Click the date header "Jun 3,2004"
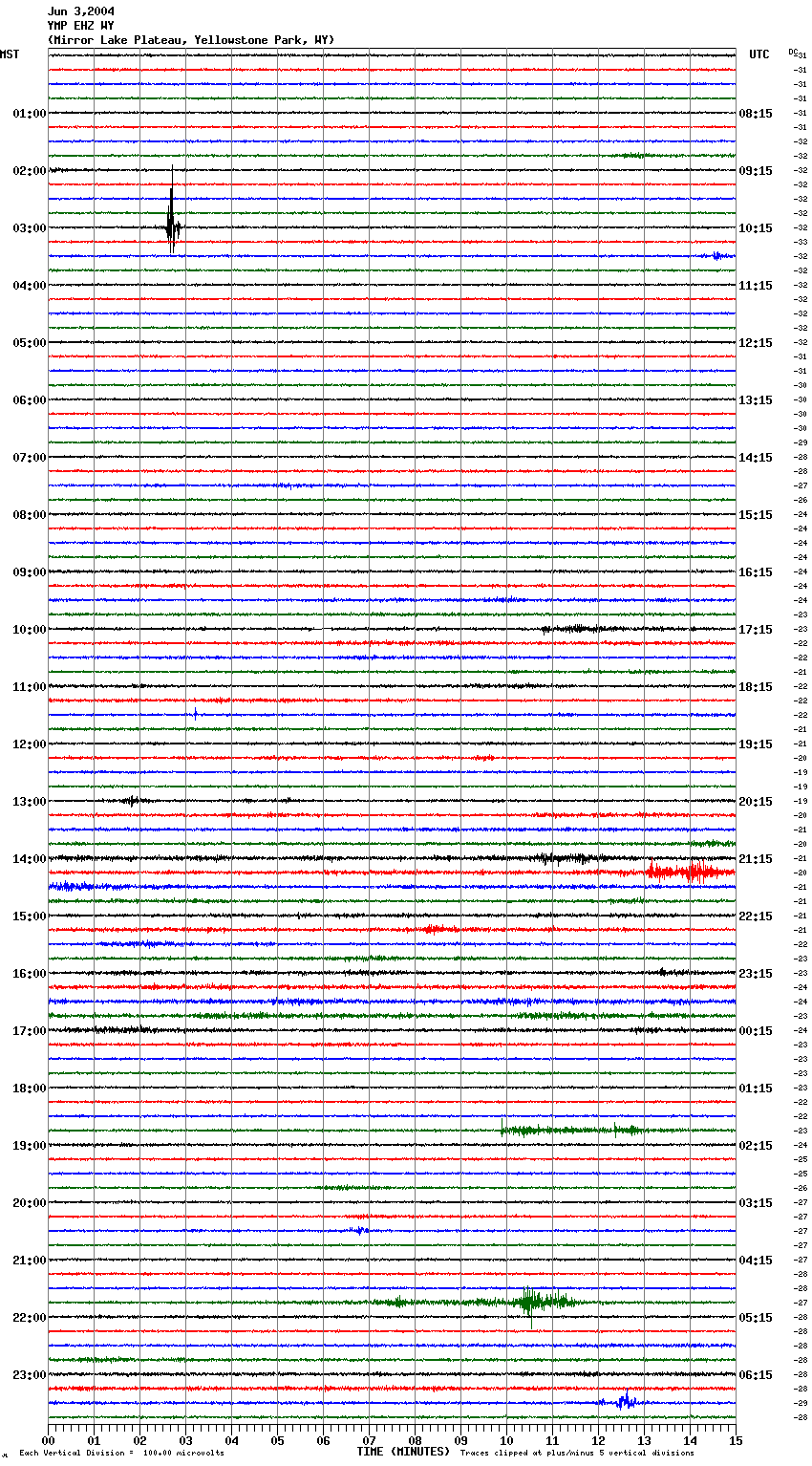This screenshot has width=812, height=1466. pyautogui.click(x=81, y=11)
